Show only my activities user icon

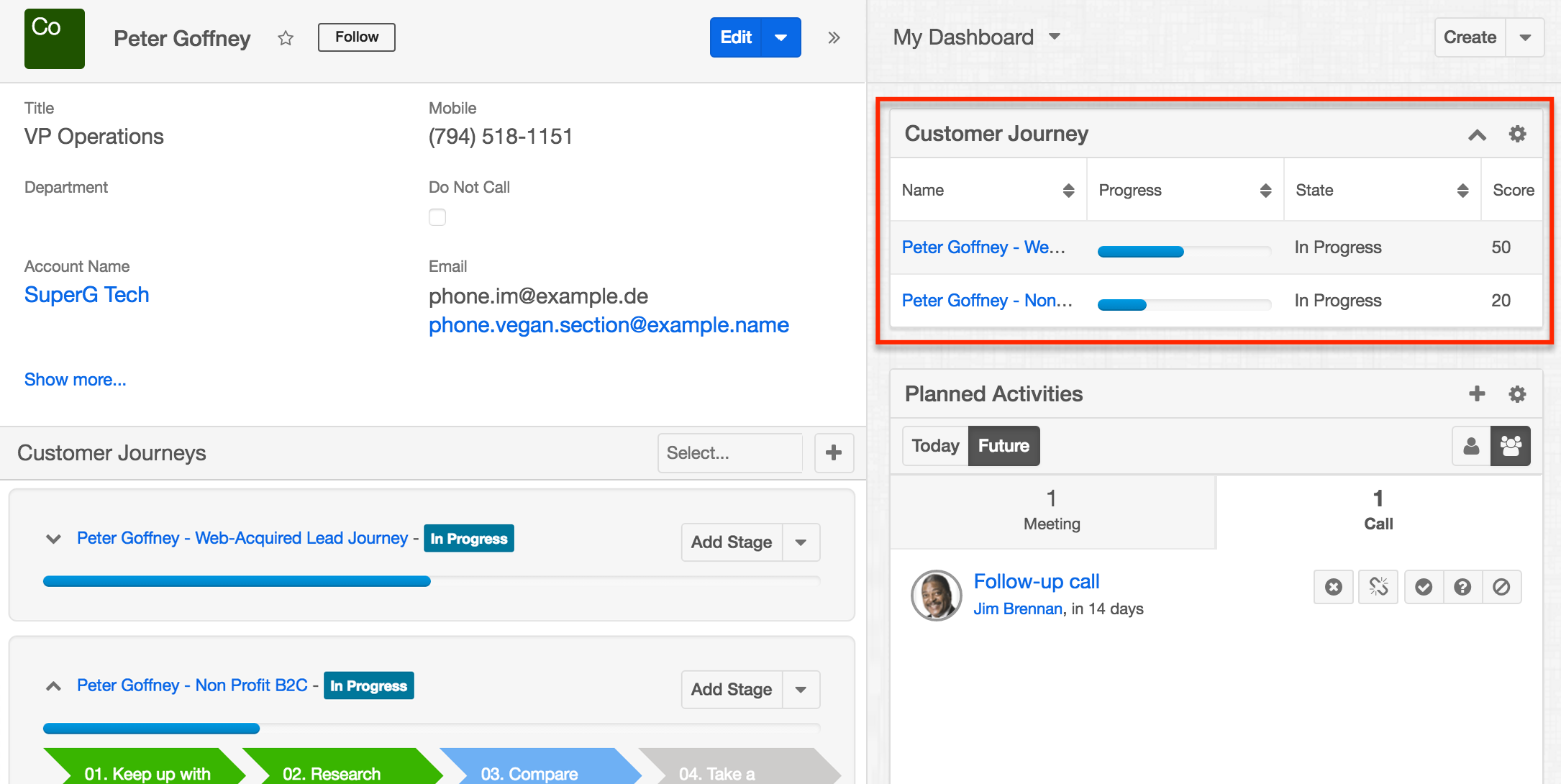coord(1471,446)
